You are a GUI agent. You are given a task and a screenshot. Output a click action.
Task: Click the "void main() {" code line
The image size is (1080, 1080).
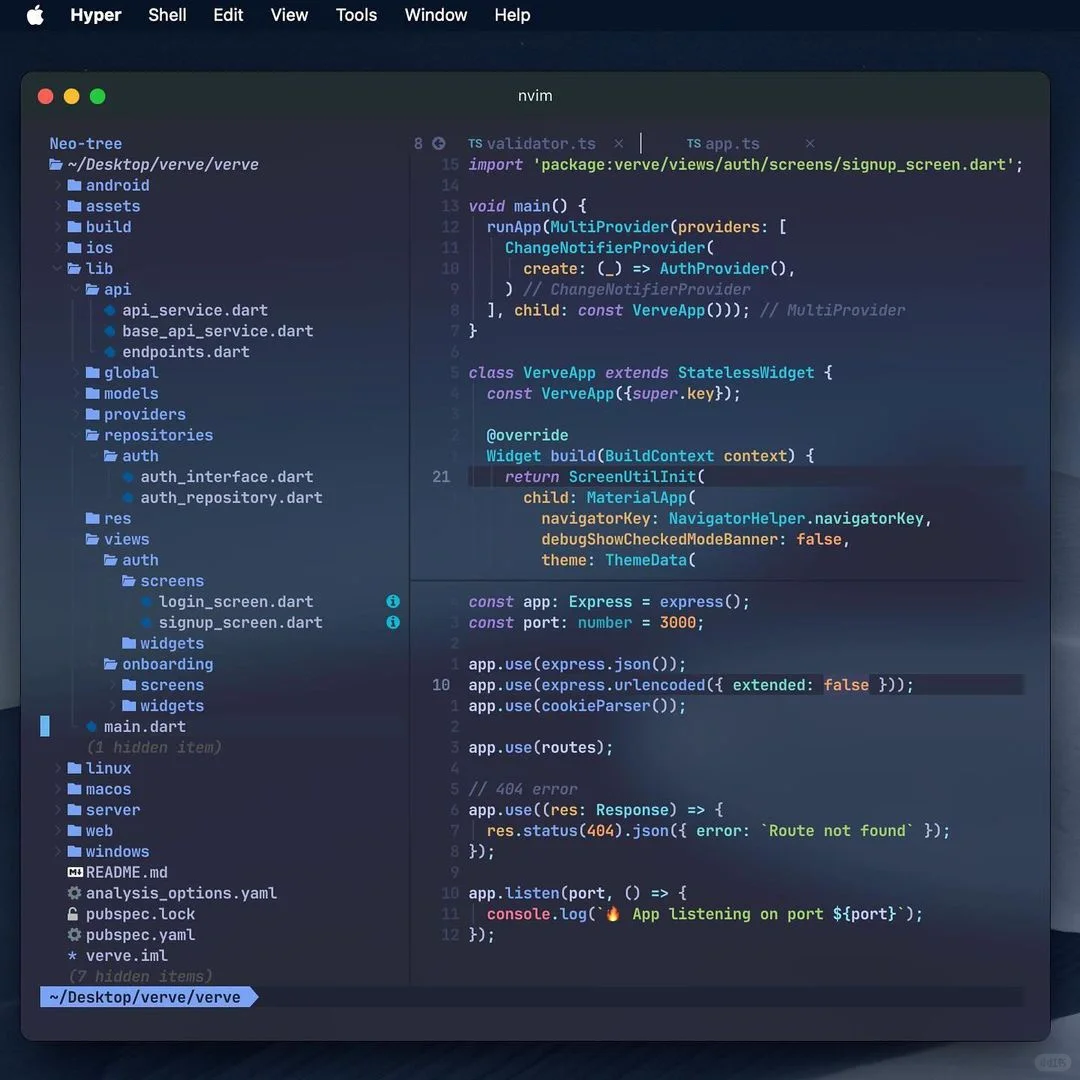(528, 206)
